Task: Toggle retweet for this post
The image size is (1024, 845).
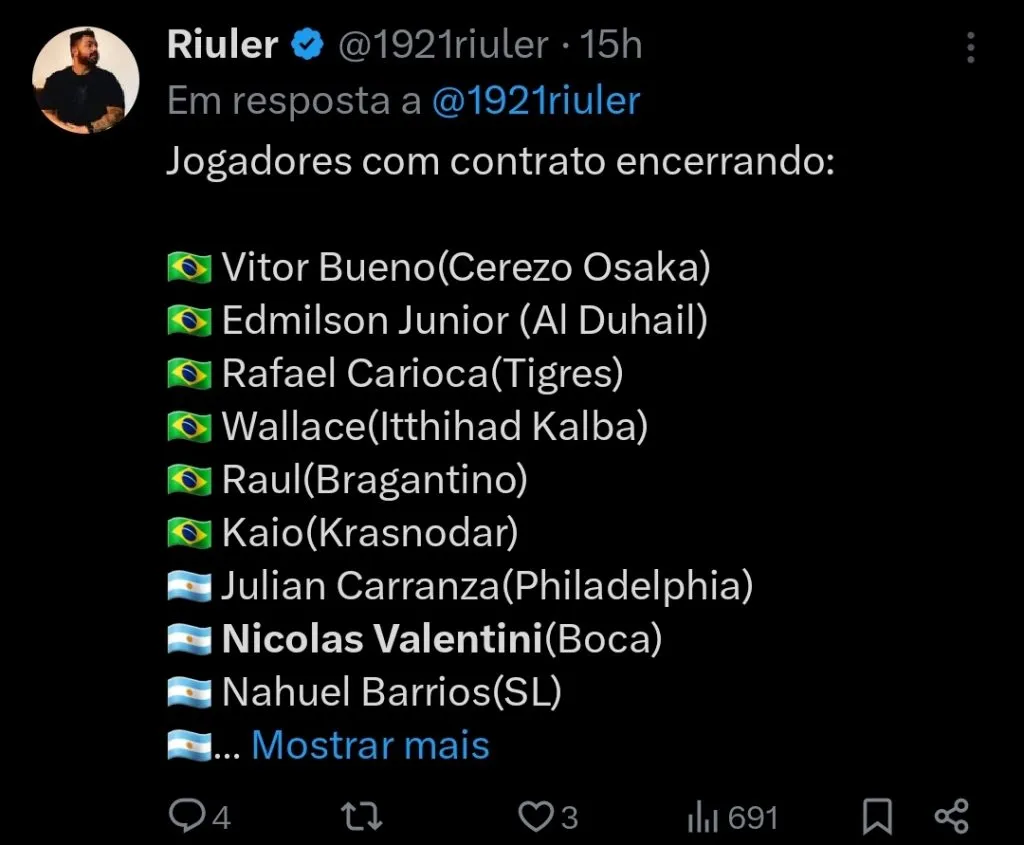Action: (x=360, y=816)
